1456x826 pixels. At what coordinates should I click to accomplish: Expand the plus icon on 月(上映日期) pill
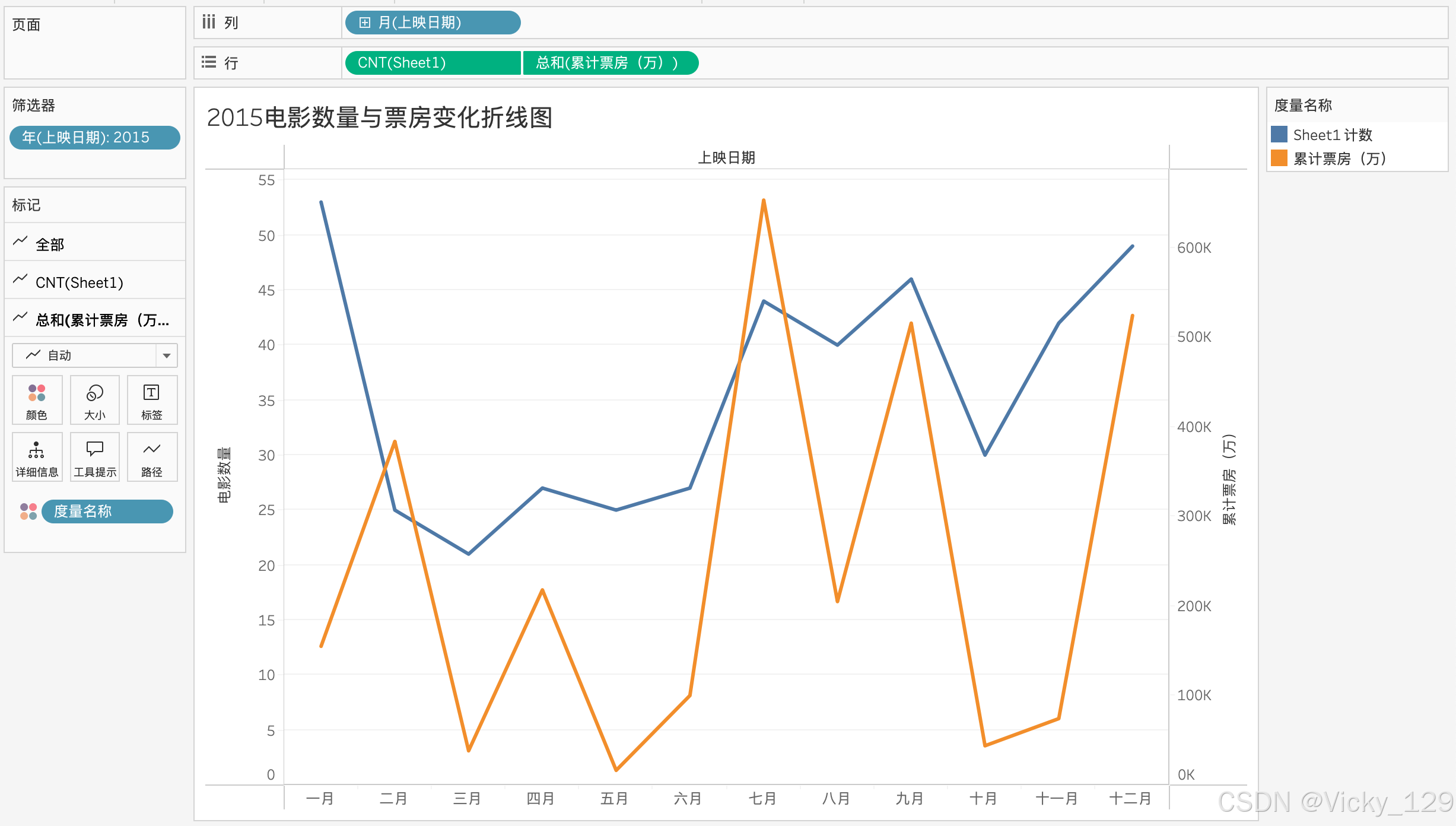pos(365,23)
